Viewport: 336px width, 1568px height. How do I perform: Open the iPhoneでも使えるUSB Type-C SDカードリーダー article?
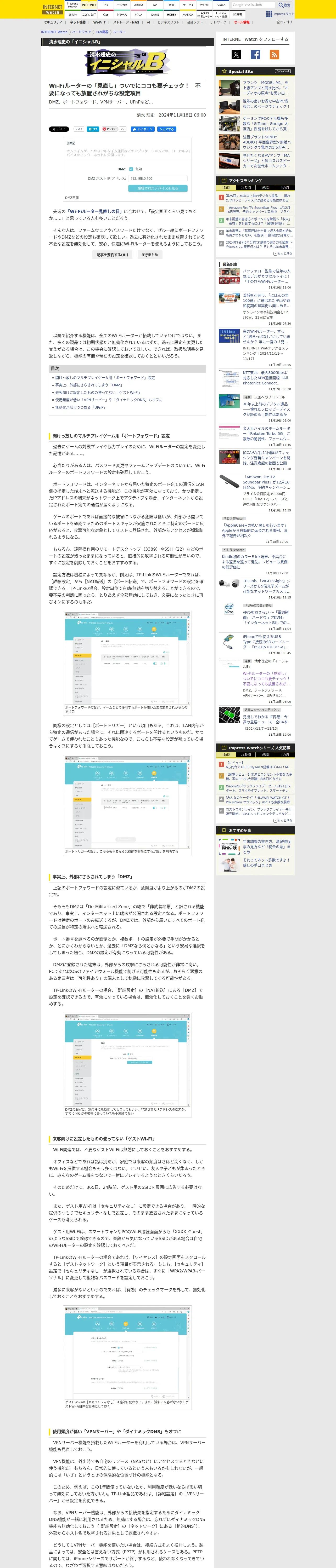[x=266, y=642]
